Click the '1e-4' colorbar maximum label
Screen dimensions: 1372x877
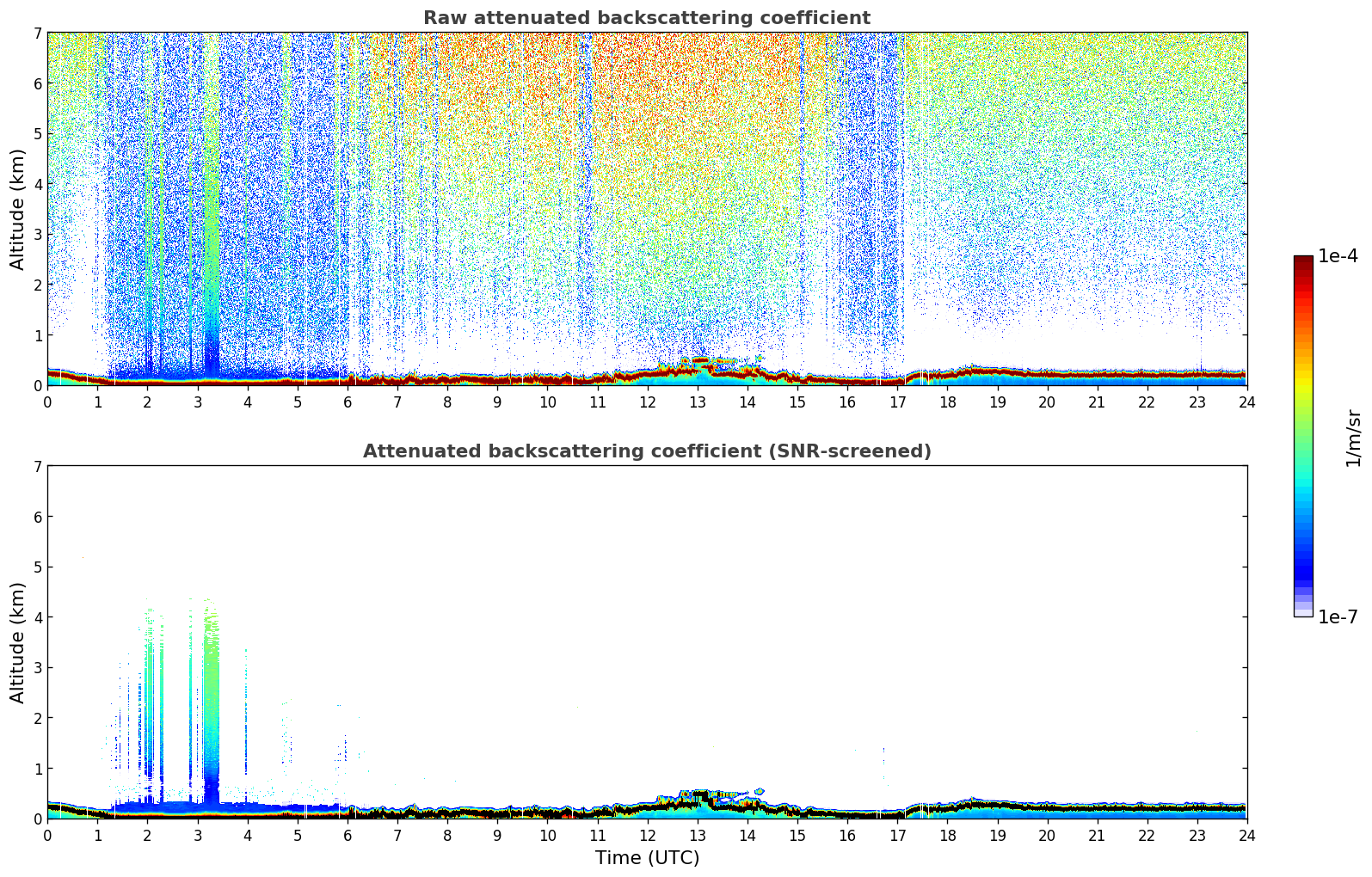point(1338,256)
